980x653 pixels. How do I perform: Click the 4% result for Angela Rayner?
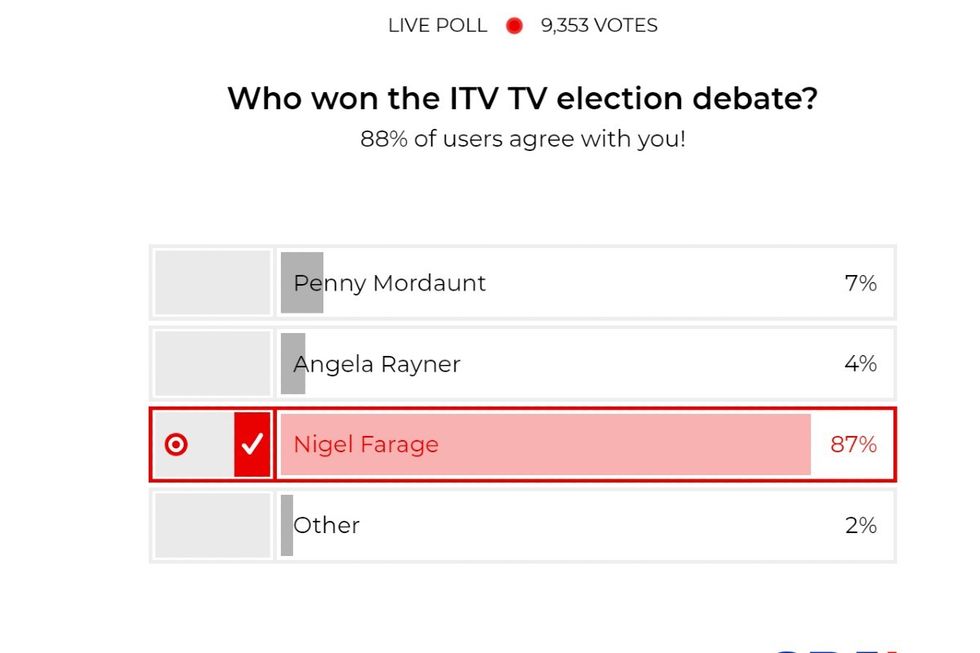[860, 364]
